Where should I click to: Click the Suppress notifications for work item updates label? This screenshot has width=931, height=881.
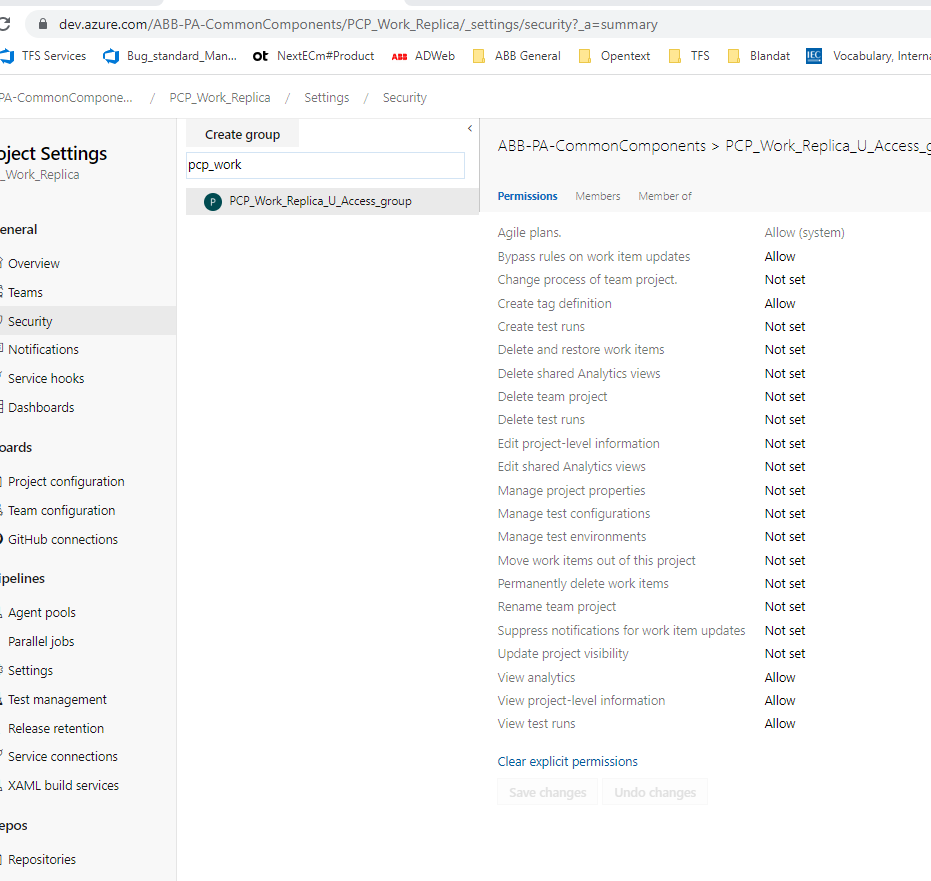(x=621, y=630)
